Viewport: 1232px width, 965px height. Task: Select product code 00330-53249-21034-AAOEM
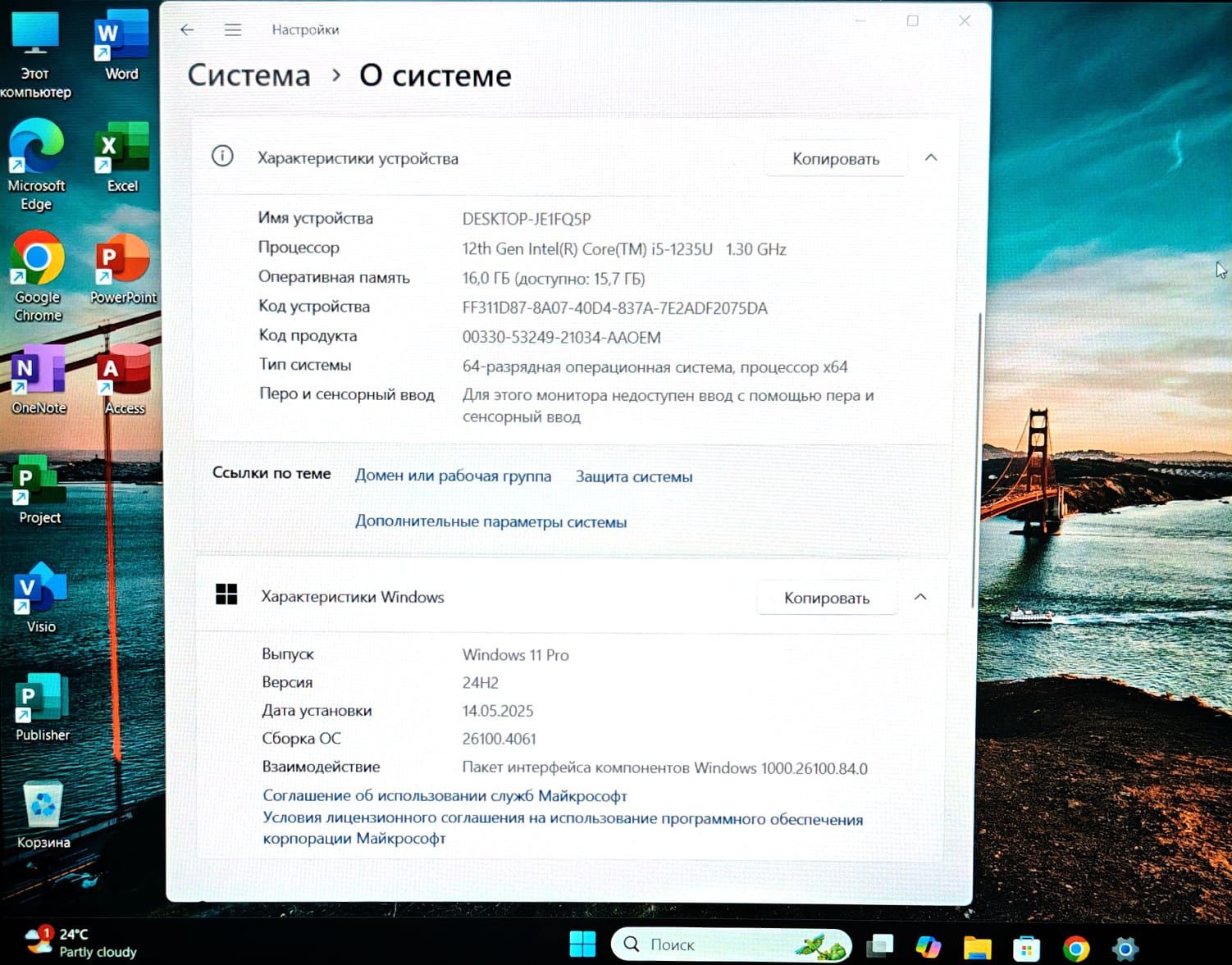point(561,337)
